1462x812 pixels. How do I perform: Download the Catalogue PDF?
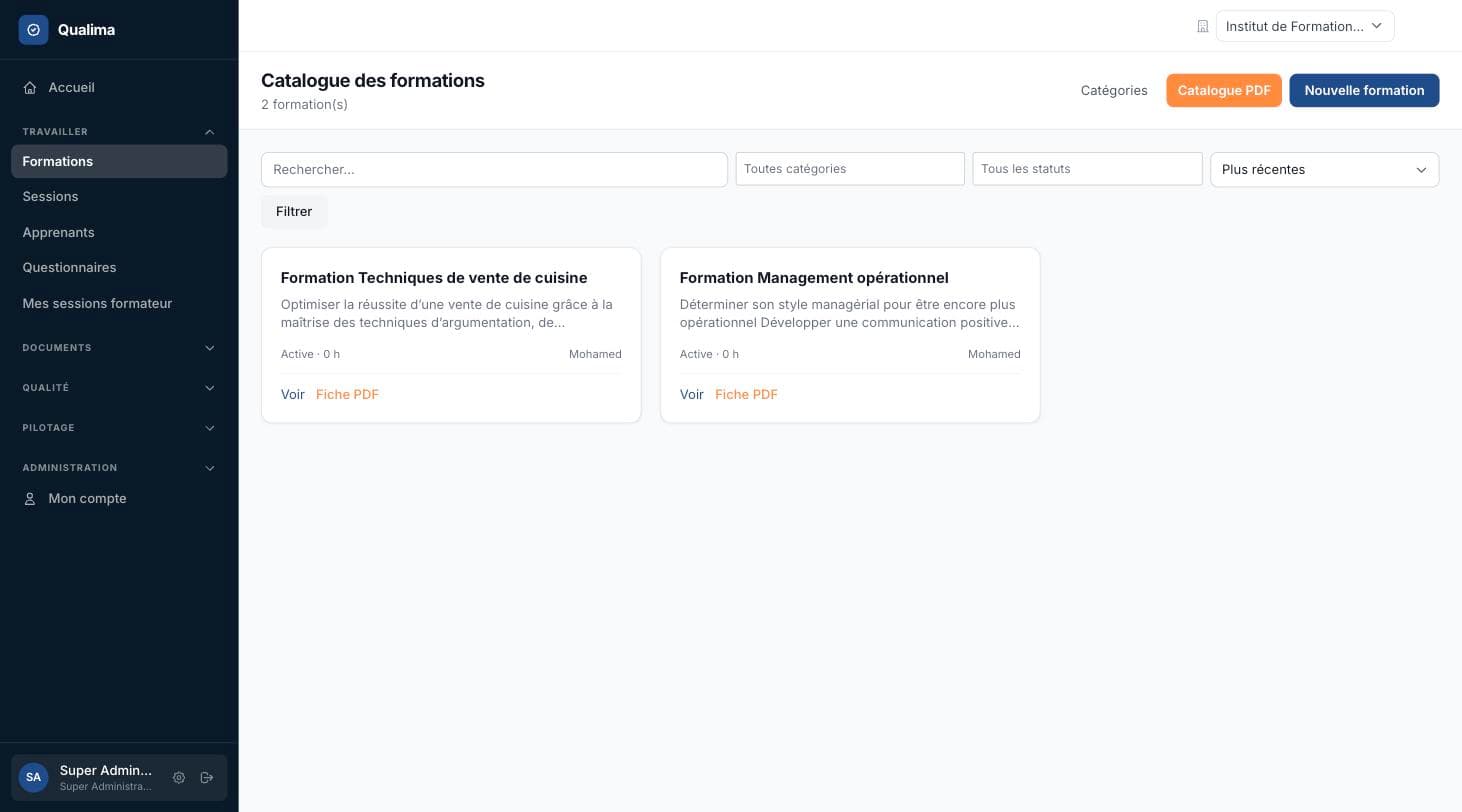pyautogui.click(x=1224, y=90)
